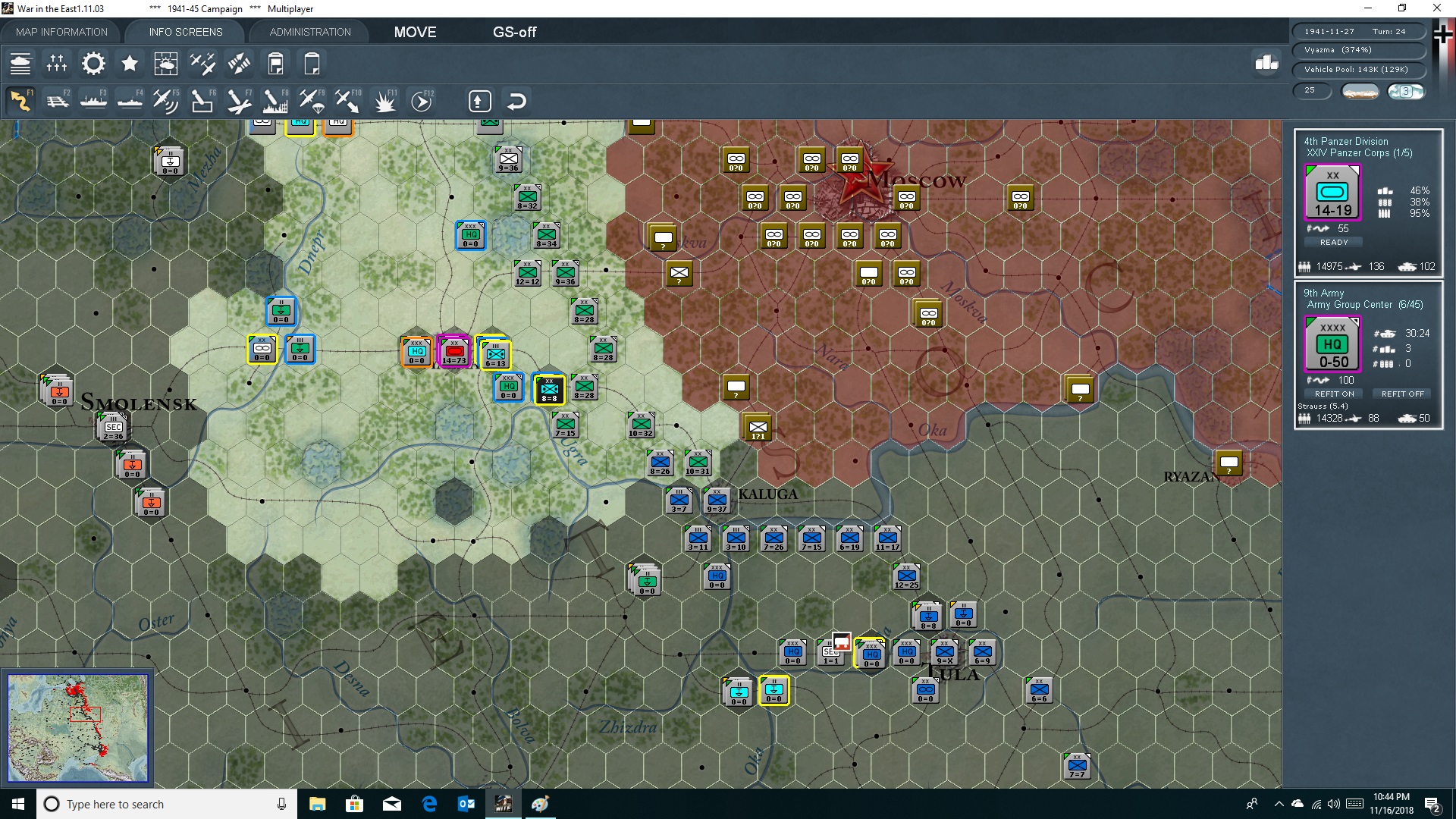This screenshot has width=1456, height=819.
Task: Select the Air recon F5 icon
Action: 166,101
